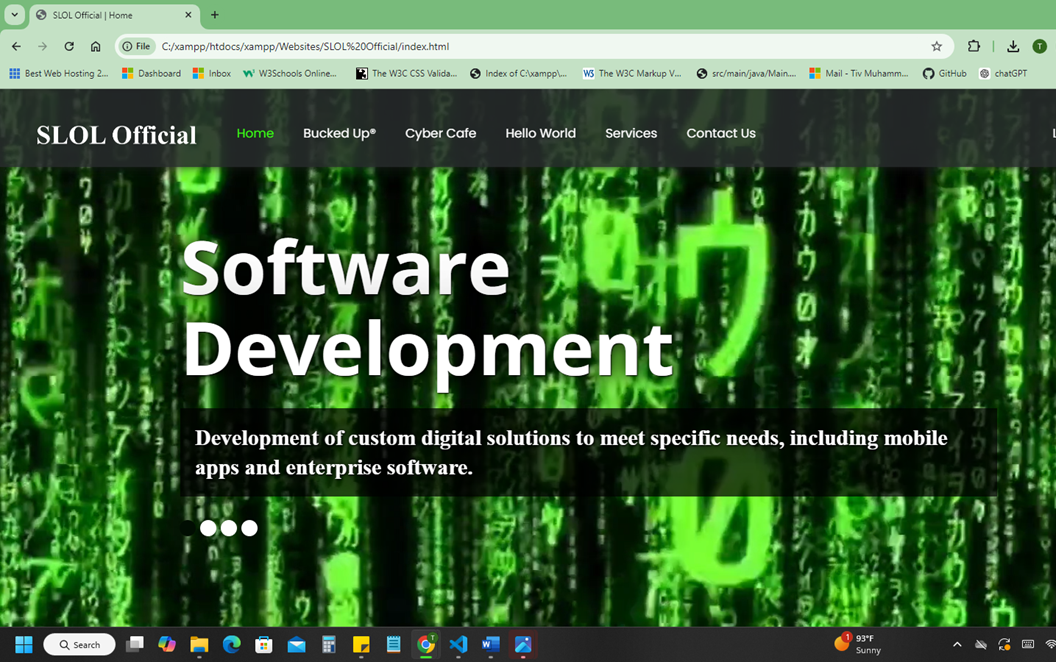Open Microsoft Store from the taskbar

click(x=264, y=644)
